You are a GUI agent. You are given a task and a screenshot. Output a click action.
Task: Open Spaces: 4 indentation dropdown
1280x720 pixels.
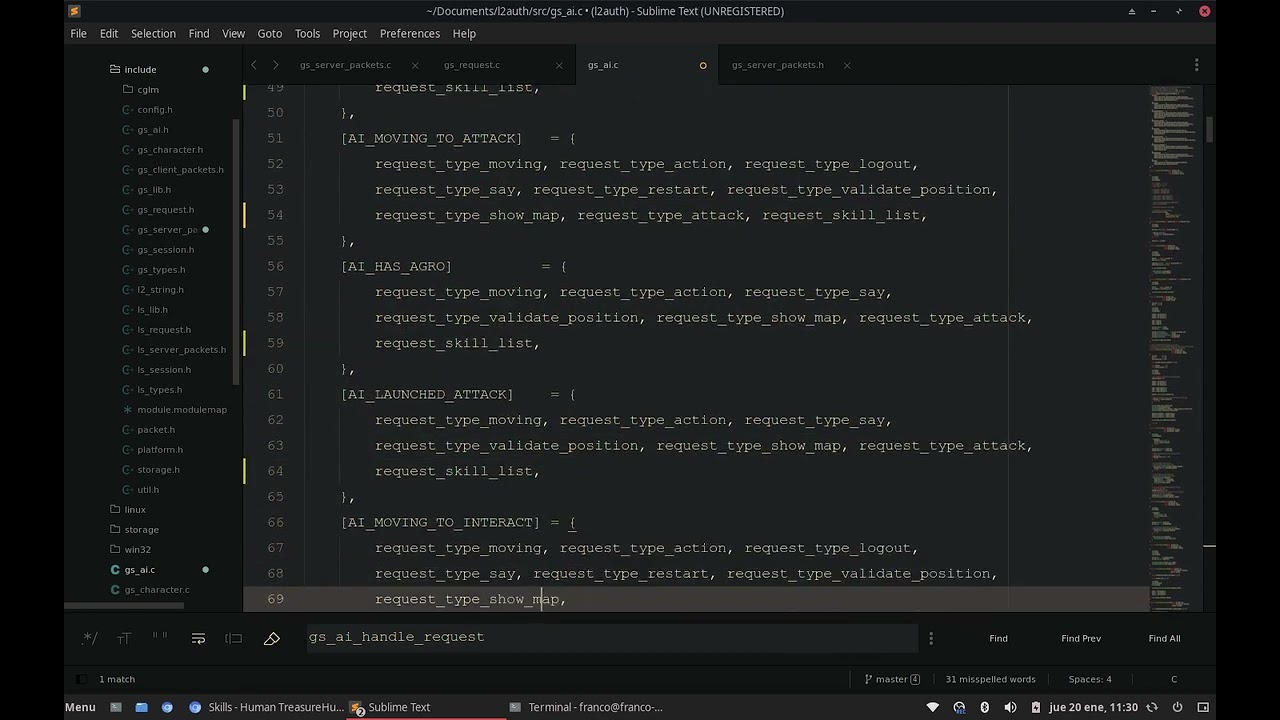[x=1090, y=679]
